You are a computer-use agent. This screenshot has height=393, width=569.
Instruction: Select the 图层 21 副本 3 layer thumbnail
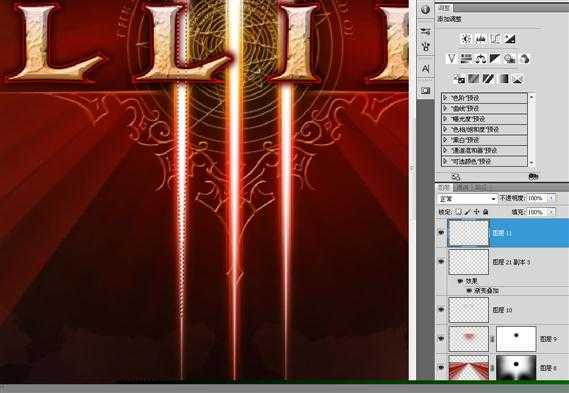tap(468, 262)
